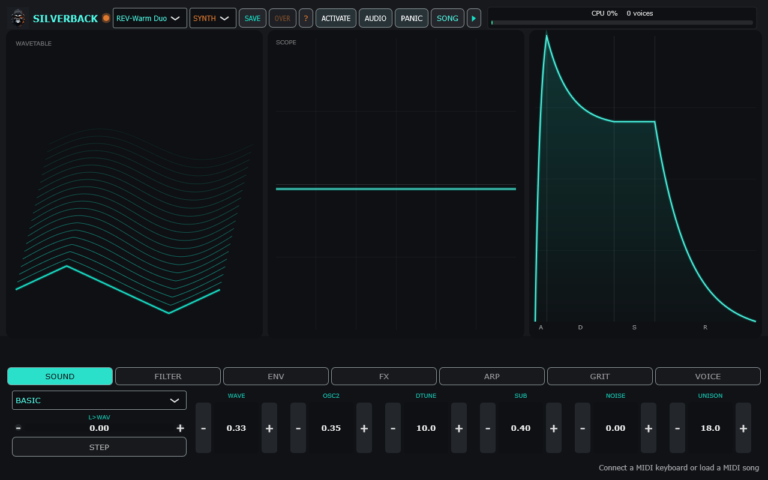
Task: Expand the BASIC wavetable dropdown
Action: click(99, 400)
